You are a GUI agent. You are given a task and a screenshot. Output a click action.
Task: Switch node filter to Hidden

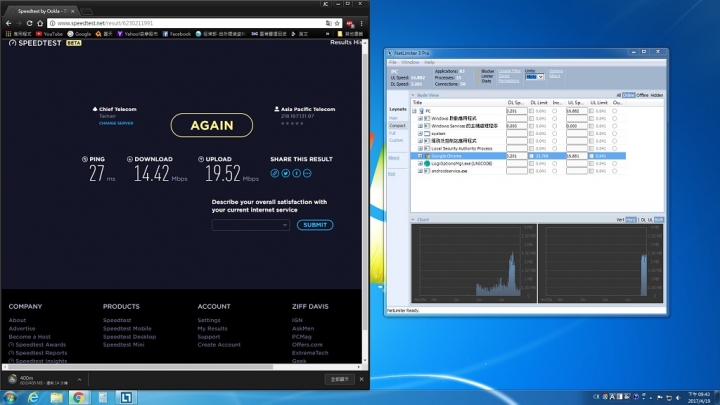[x=657, y=95]
